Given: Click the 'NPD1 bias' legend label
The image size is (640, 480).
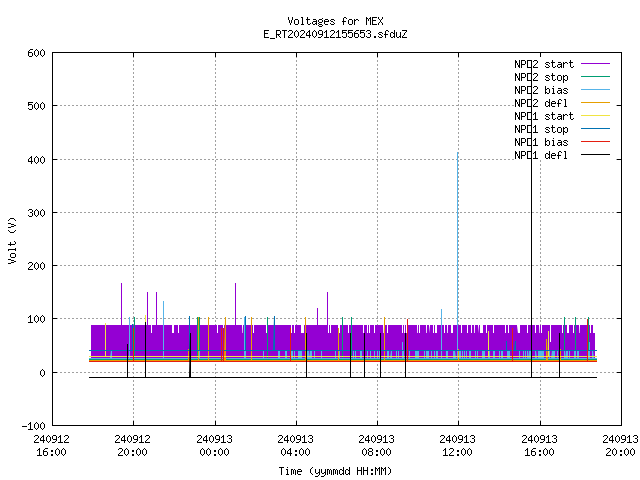Looking at the screenshot, I should point(541,142).
